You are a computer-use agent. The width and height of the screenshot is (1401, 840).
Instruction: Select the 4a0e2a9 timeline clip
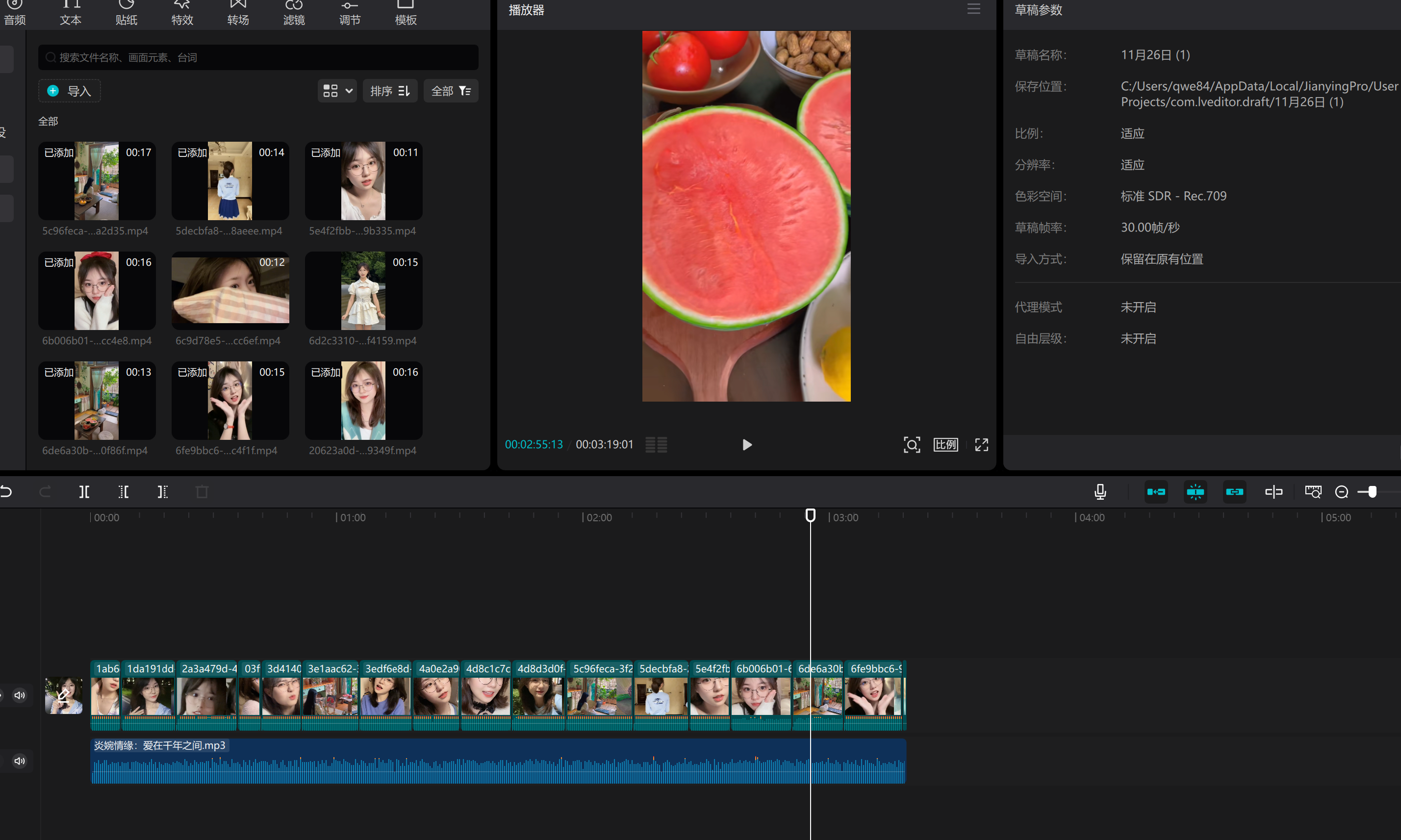tap(436, 696)
